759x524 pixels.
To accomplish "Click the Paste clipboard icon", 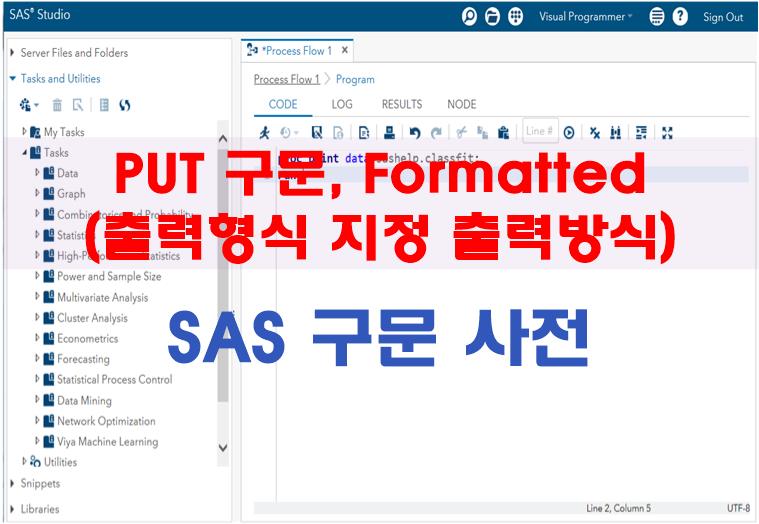I will pos(503,132).
